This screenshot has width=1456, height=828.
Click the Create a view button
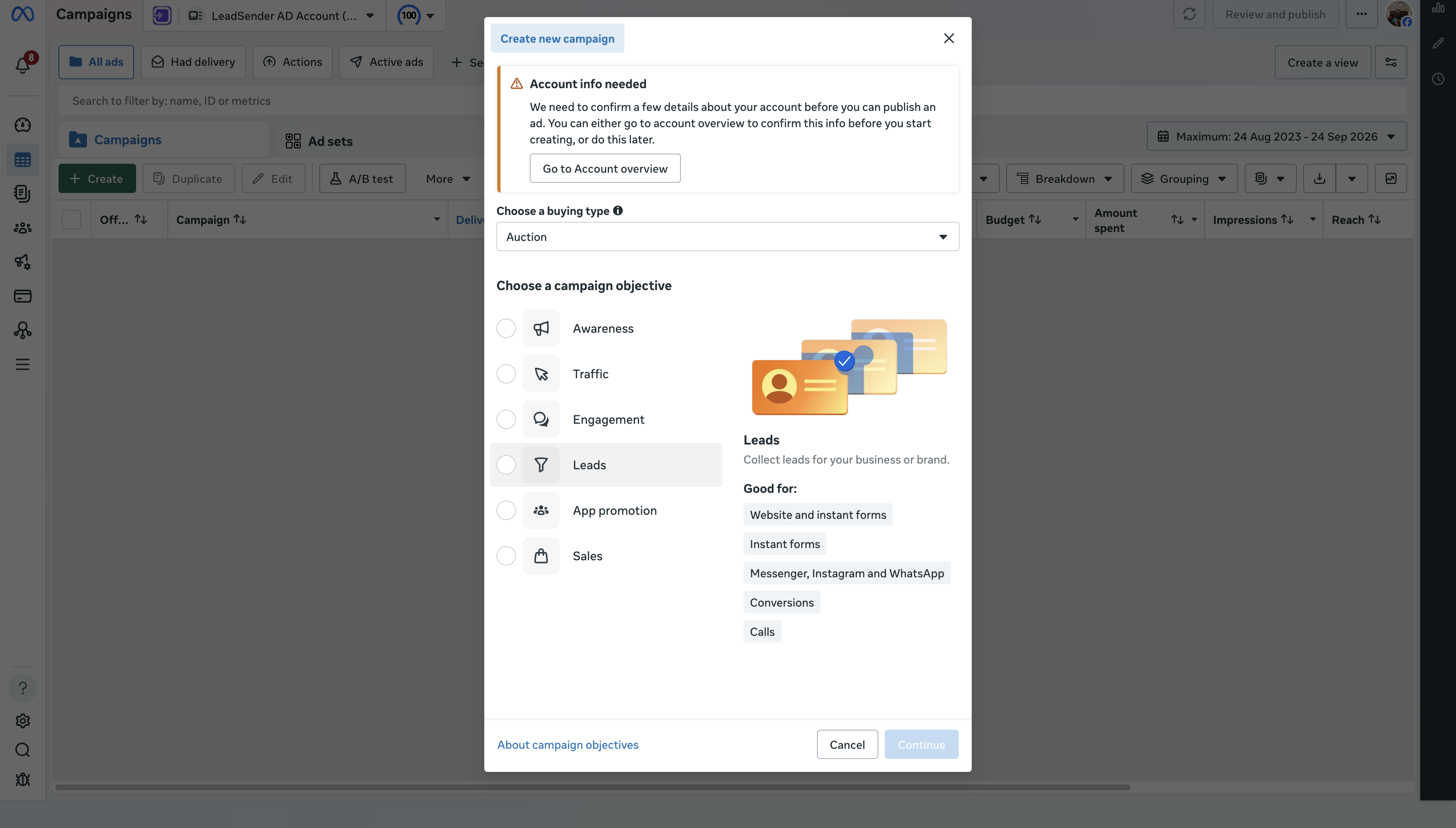point(1322,63)
